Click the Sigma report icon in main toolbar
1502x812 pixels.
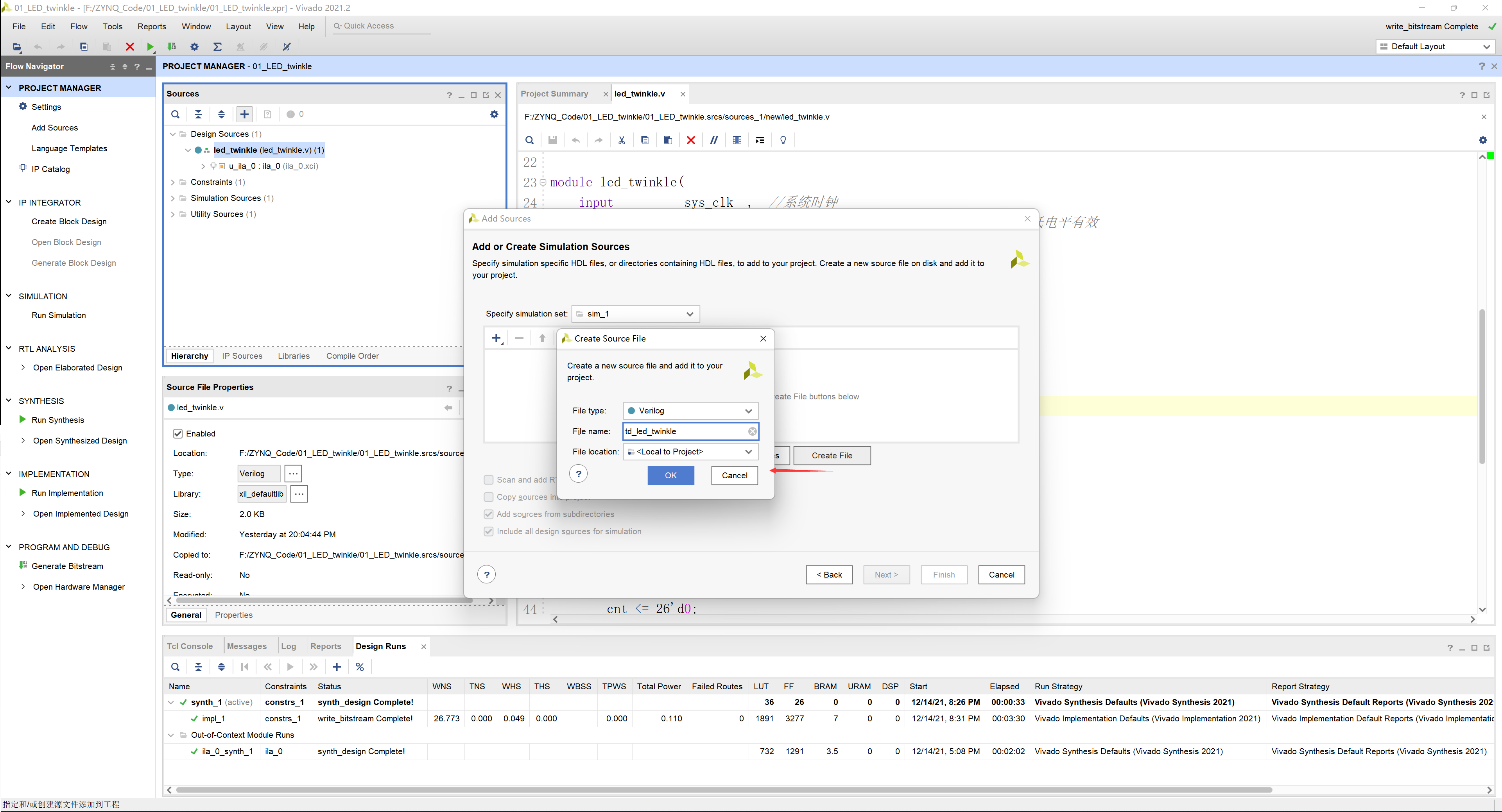tap(217, 47)
